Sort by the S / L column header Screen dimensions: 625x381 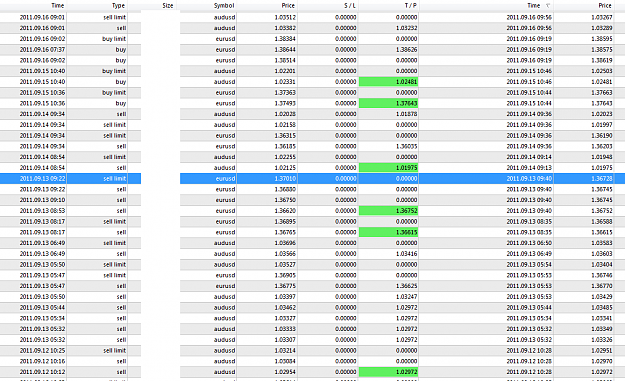click(x=350, y=6)
